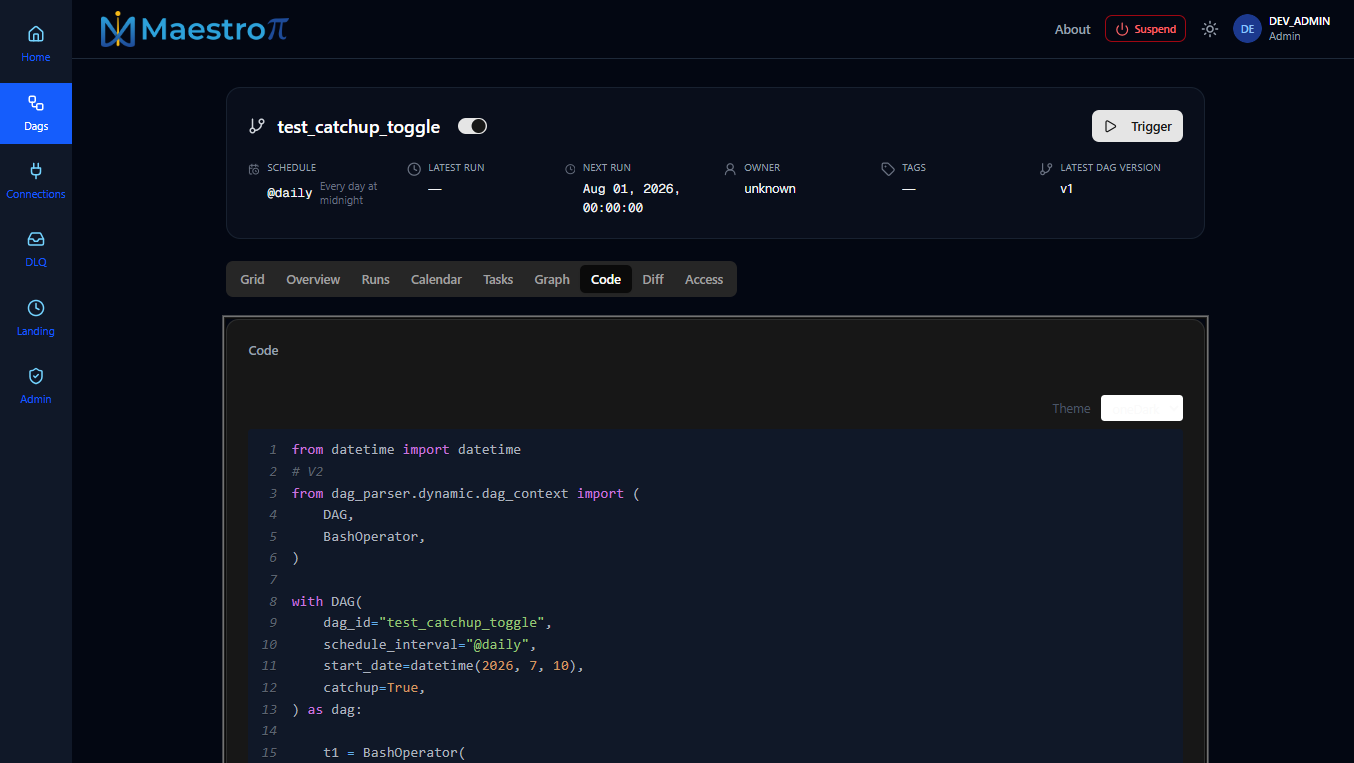Switch to the Grid tab
Viewport: 1354px width, 763px height.
(x=252, y=279)
